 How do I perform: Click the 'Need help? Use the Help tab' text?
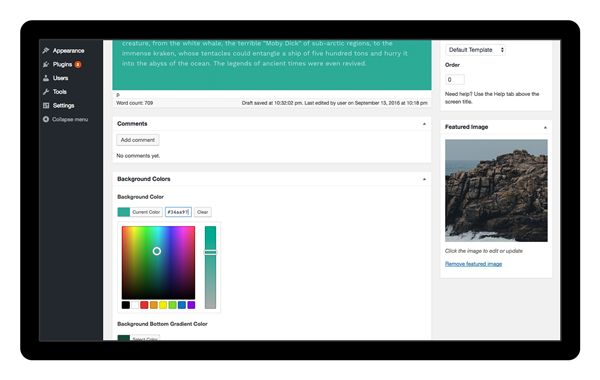[x=492, y=98]
